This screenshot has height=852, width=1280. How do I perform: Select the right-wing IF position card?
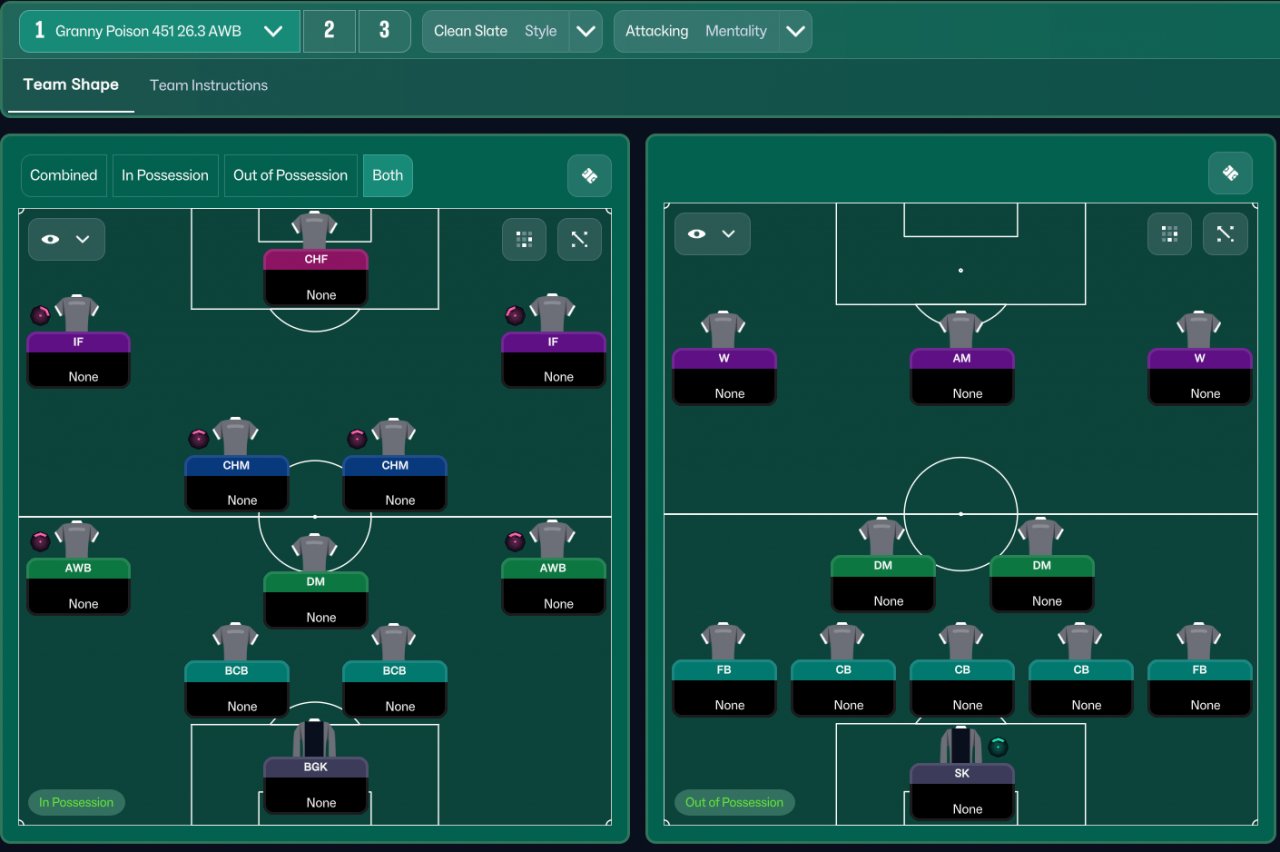(x=554, y=359)
